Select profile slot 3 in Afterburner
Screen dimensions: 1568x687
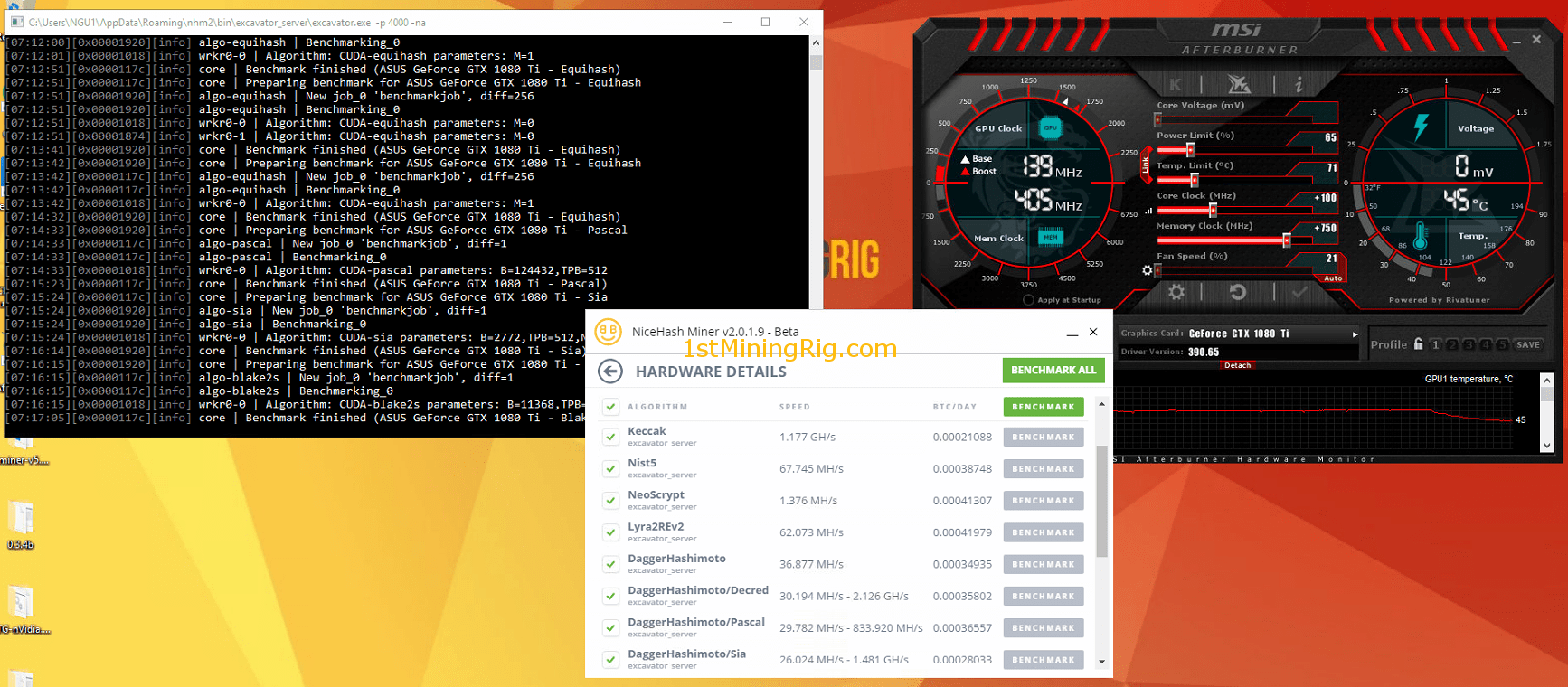[x=1469, y=344]
